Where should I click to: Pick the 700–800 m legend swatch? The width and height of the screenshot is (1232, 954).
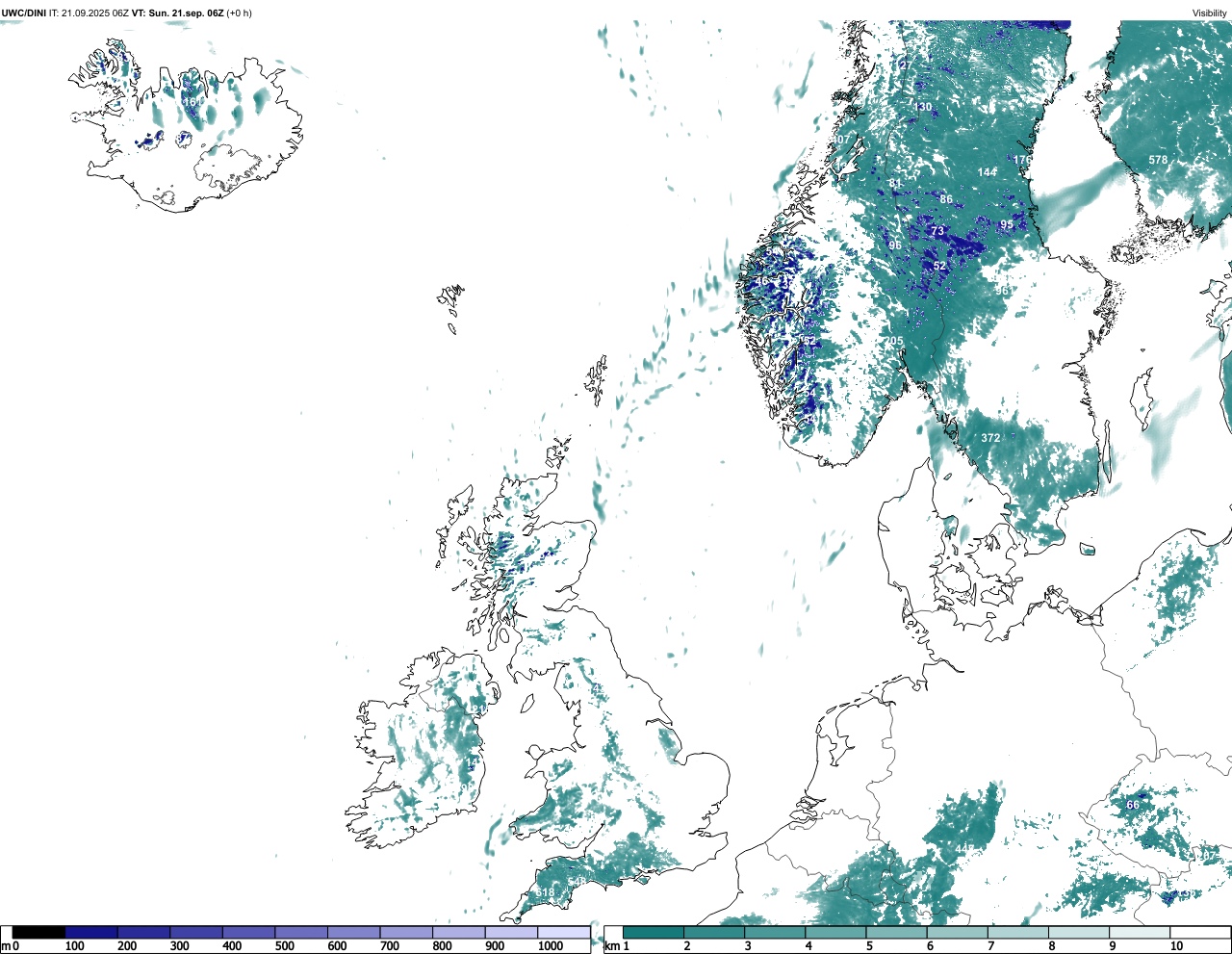click(x=406, y=933)
